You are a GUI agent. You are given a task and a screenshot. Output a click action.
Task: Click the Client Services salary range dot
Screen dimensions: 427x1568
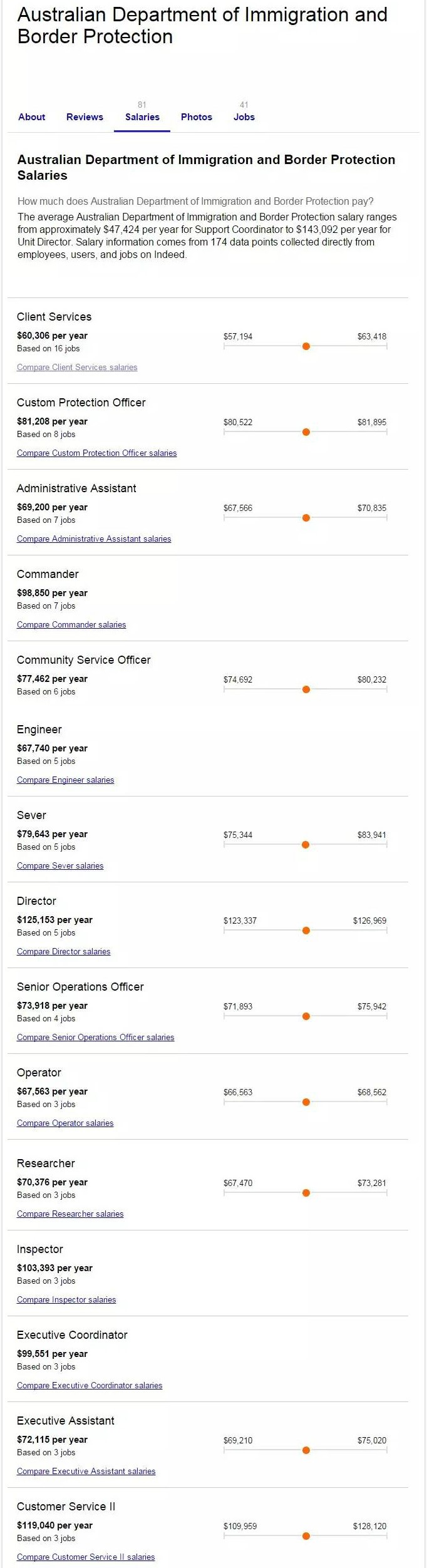click(306, 346)
